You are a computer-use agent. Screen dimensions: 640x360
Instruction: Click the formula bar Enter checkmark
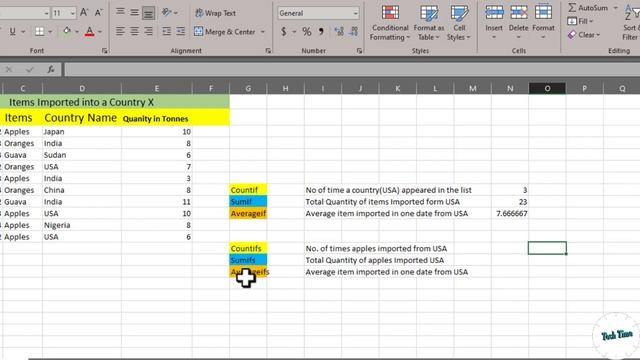pyautogui.click(x=29, y=69)
